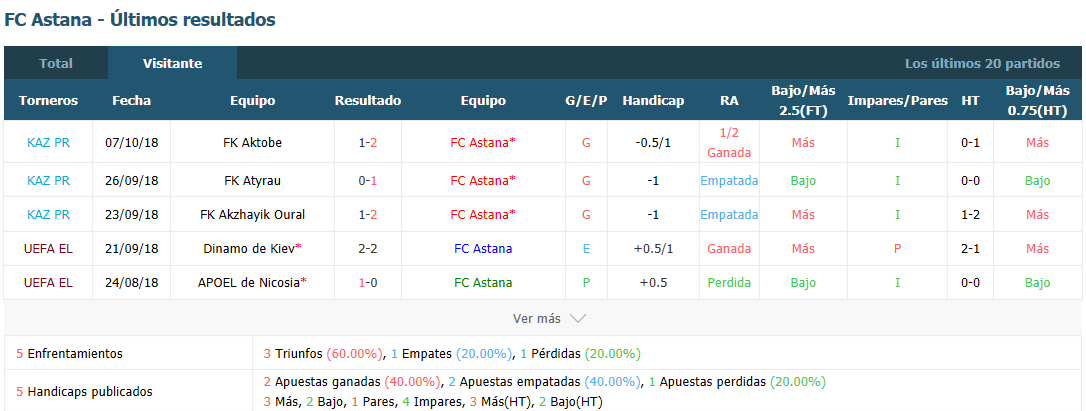The width and height of the screenshot is (1086, 411).
Task: Click the Handicap column header
Action: pos(653,100)
